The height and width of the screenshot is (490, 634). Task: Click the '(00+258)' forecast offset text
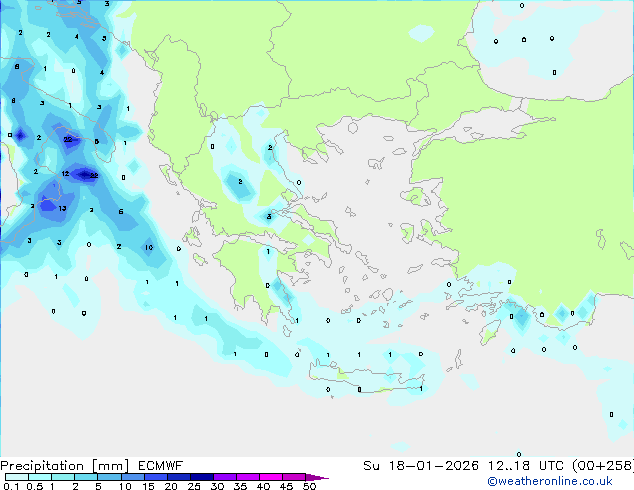pos(603,466)
